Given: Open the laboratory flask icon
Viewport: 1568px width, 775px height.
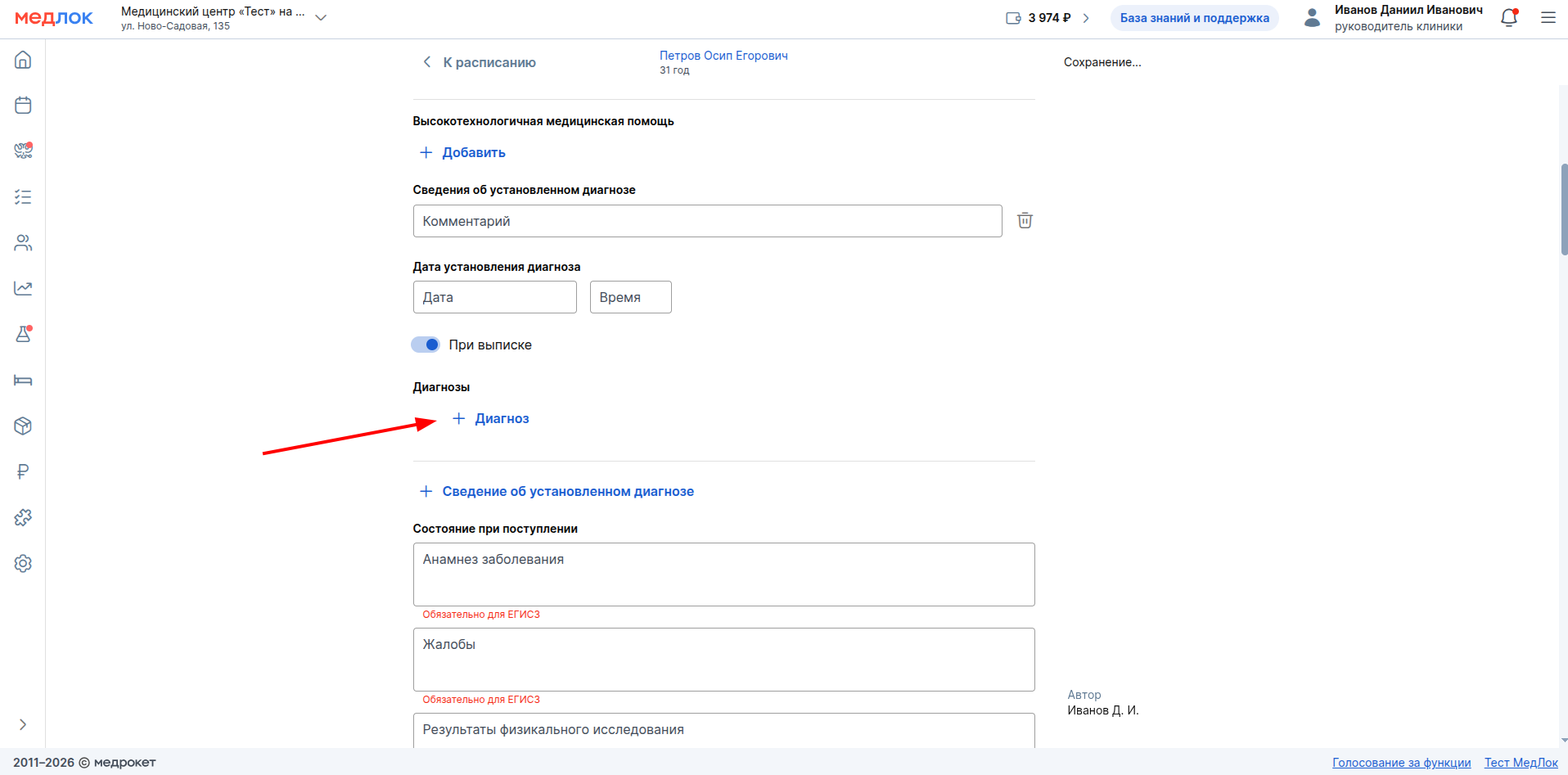Looking at the screenshot, I should click(x=23, y=334).
